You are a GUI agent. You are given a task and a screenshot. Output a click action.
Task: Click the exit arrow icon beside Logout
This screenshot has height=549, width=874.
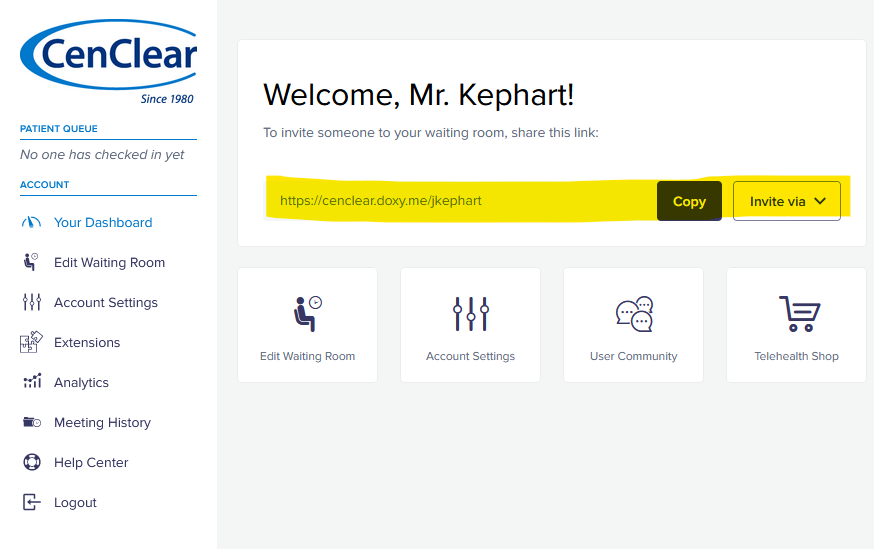click(31, 502)
